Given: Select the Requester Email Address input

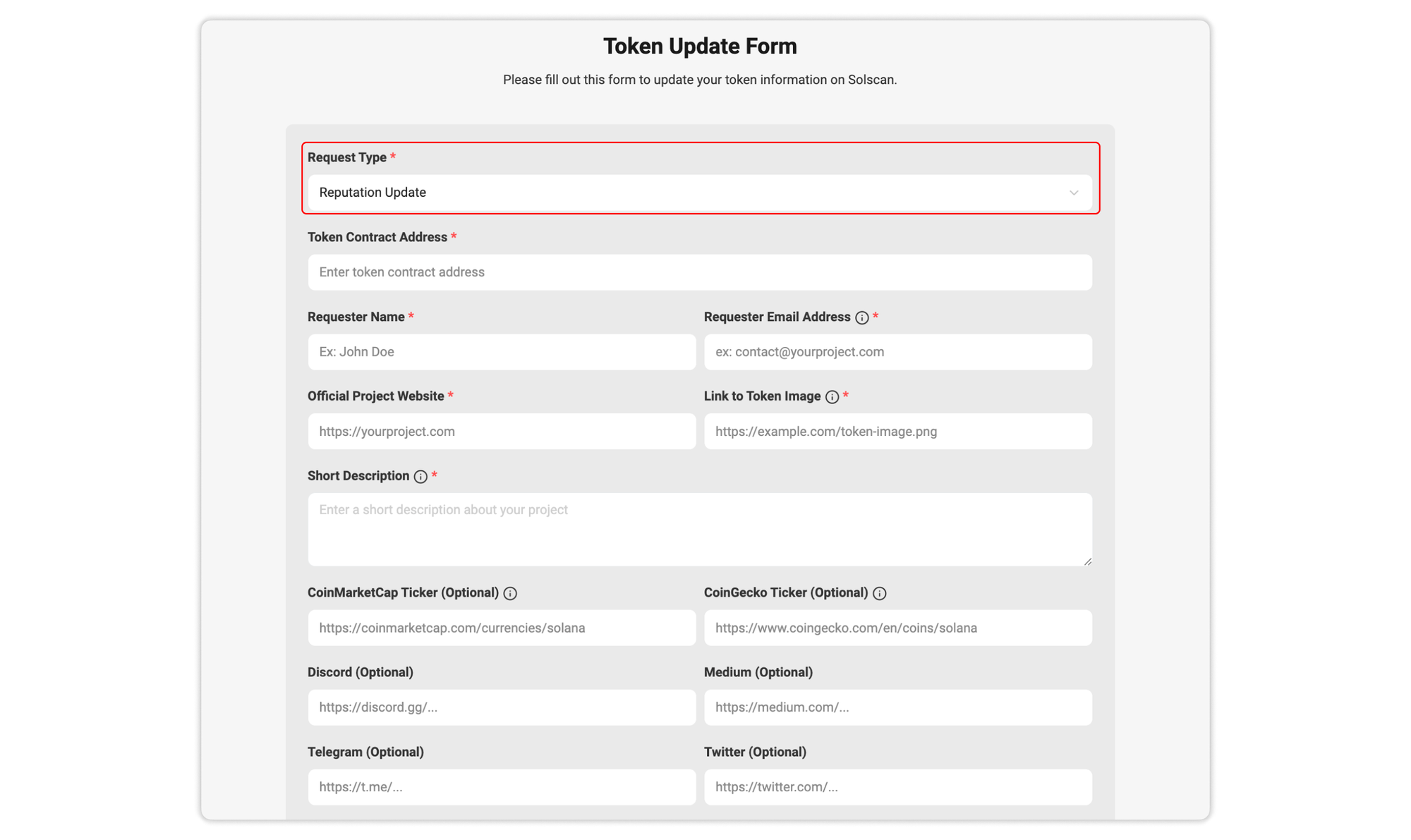Looking at the screenshot, I should [x=897, y=352].
